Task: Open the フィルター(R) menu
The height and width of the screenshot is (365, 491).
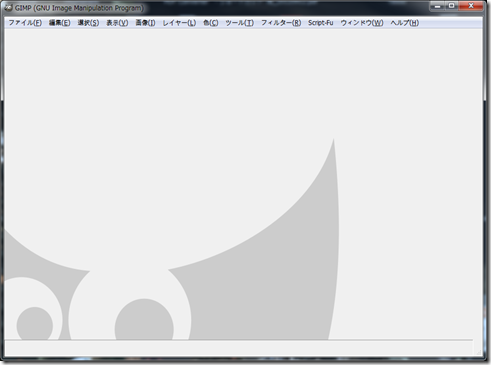Action: 281,23
